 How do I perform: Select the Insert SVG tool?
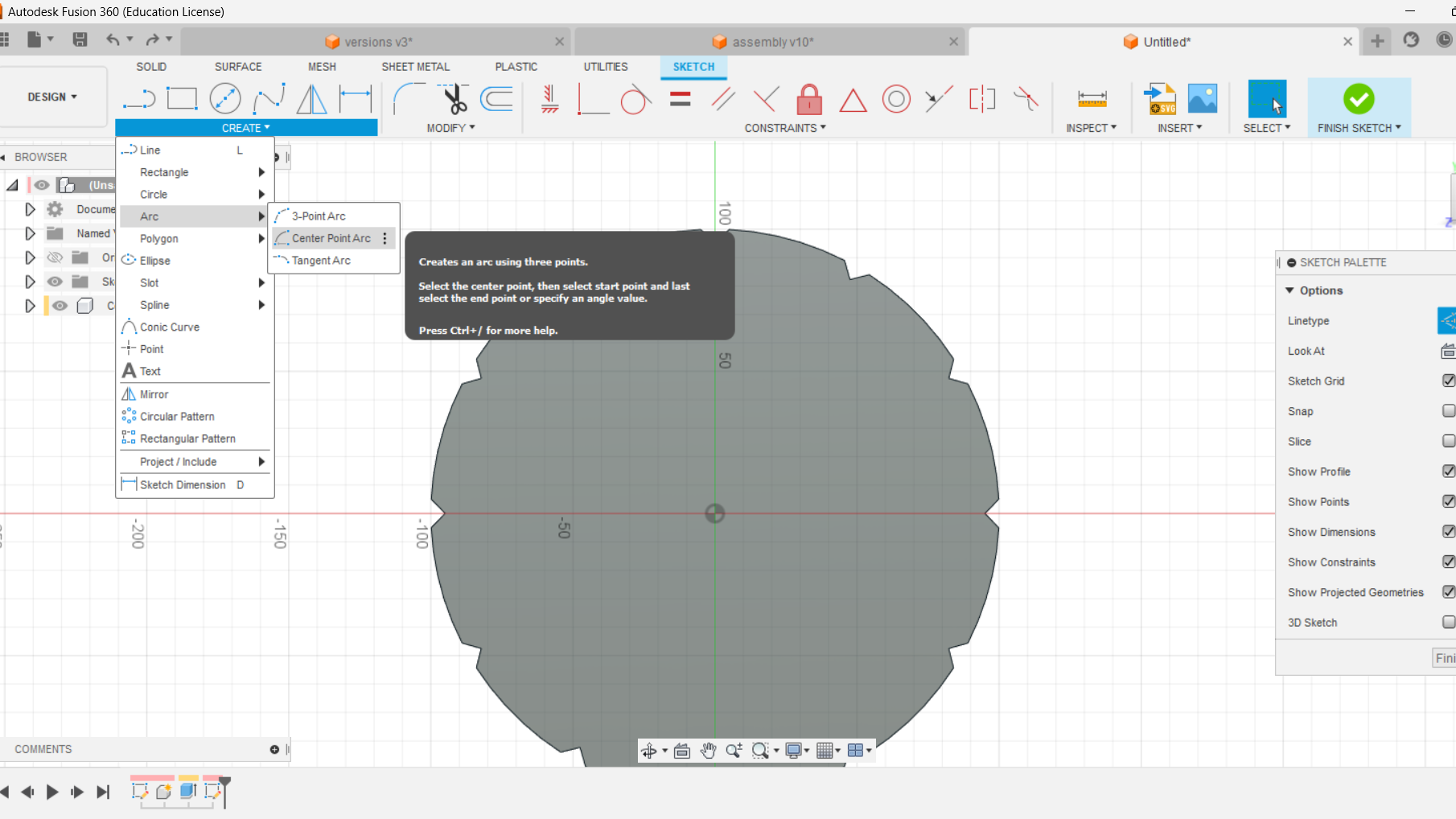[1159, 99]
